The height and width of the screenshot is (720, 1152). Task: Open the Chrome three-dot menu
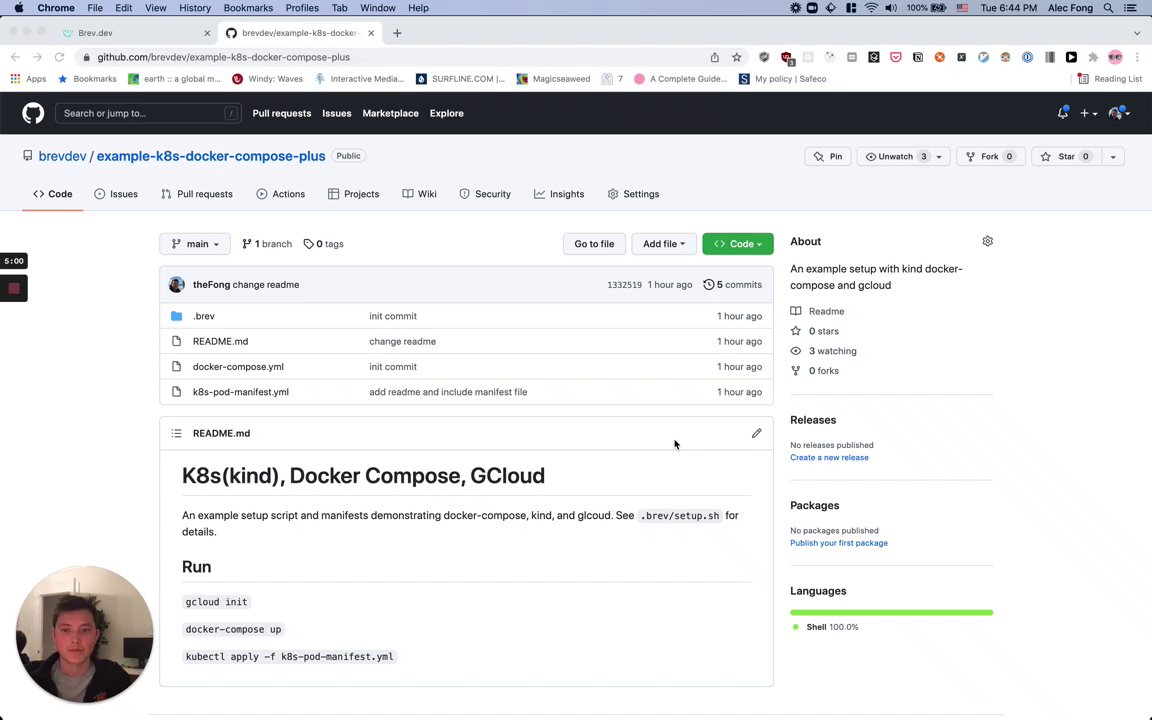tap(1137, 57)
